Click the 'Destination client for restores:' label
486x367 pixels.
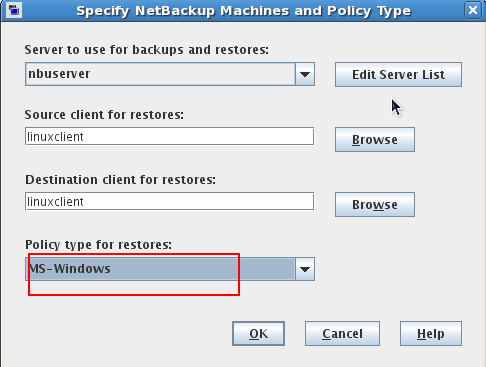pyautogui.click(x=120, y=180)
